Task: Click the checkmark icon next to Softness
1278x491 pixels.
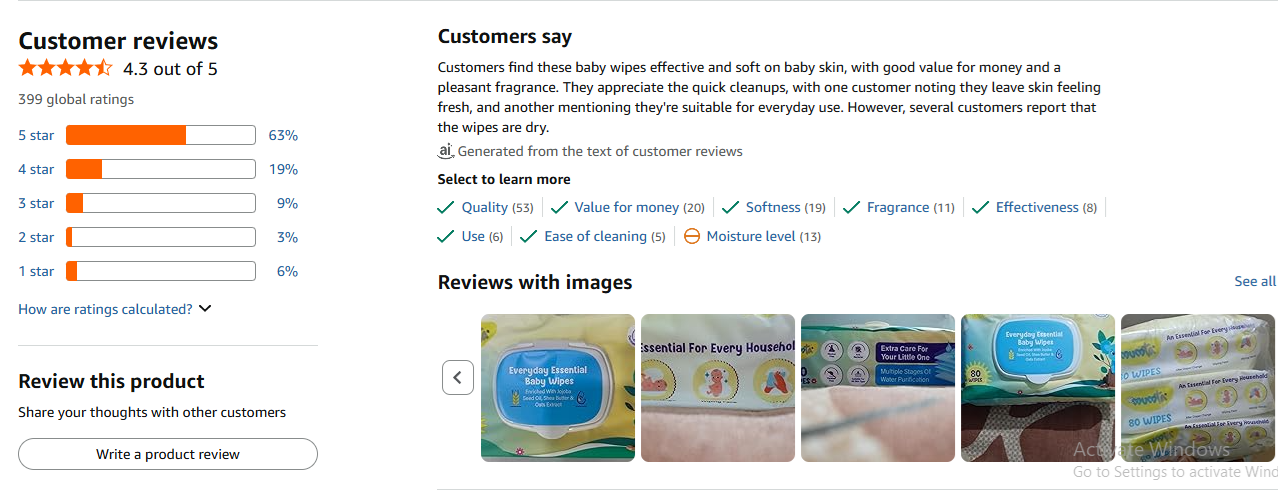Action: (x=730, y=208)
